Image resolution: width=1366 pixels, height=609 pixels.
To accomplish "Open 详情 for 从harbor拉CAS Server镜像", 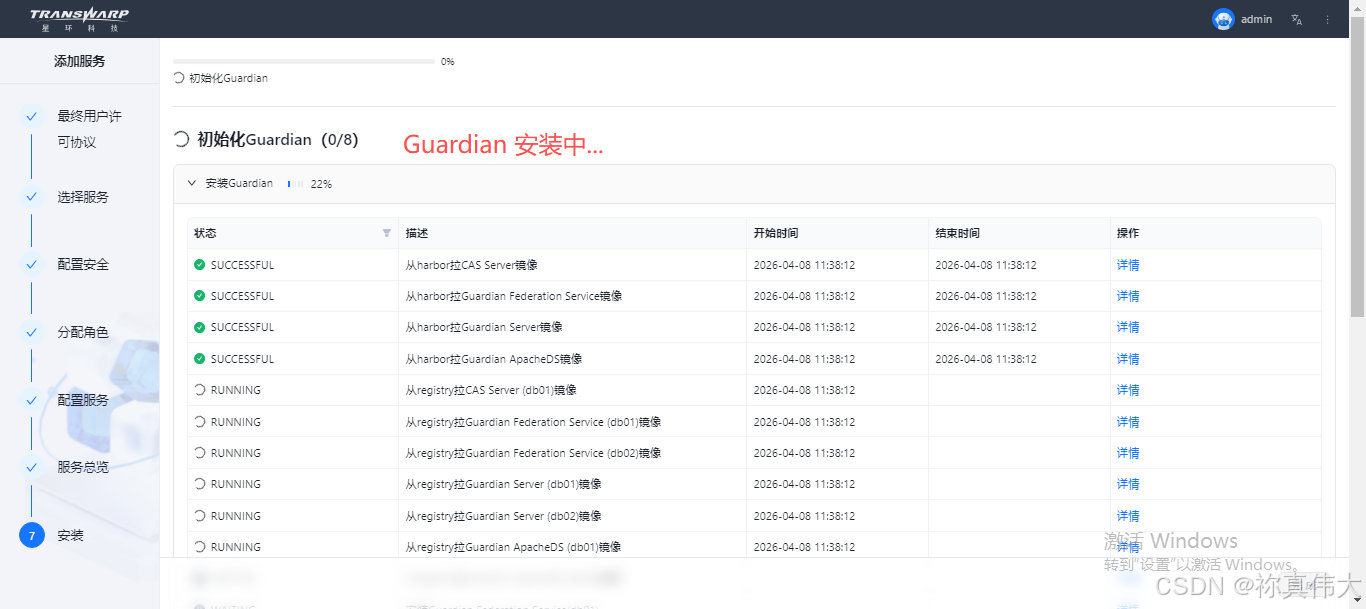I will [1128, 265].
